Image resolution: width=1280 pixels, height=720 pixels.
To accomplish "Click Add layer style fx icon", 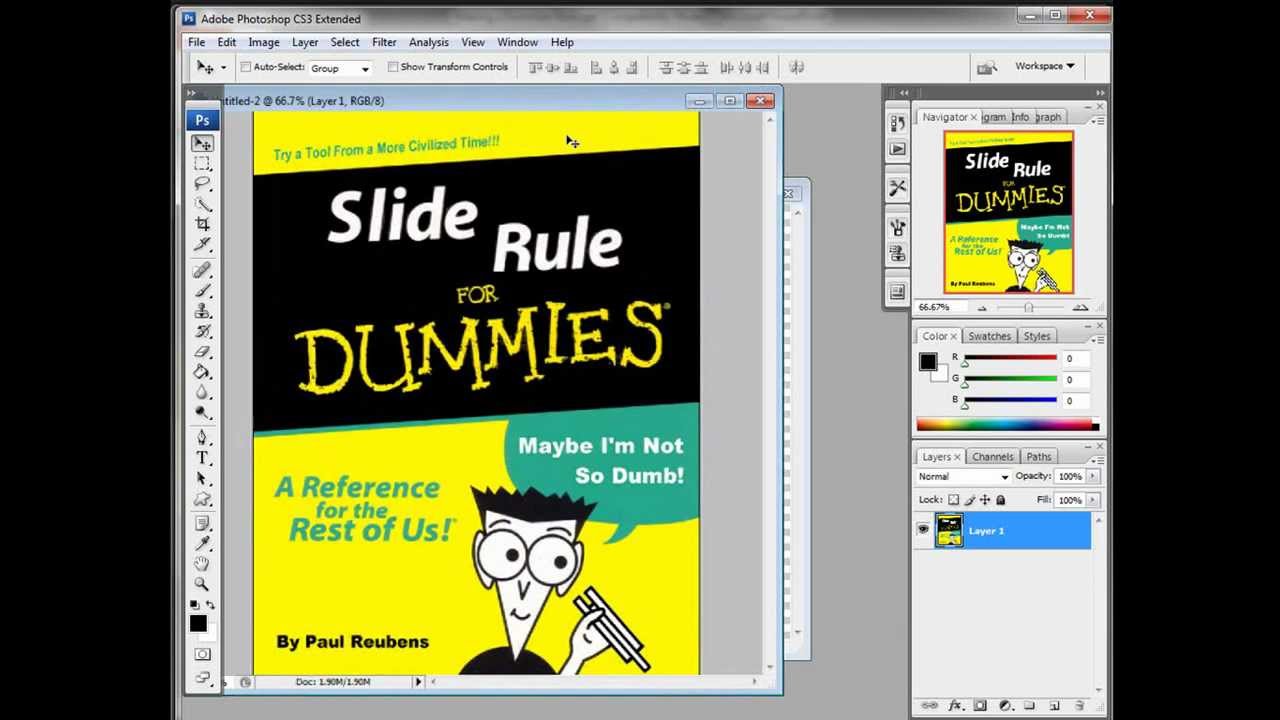I will click(x=954, y=706).
